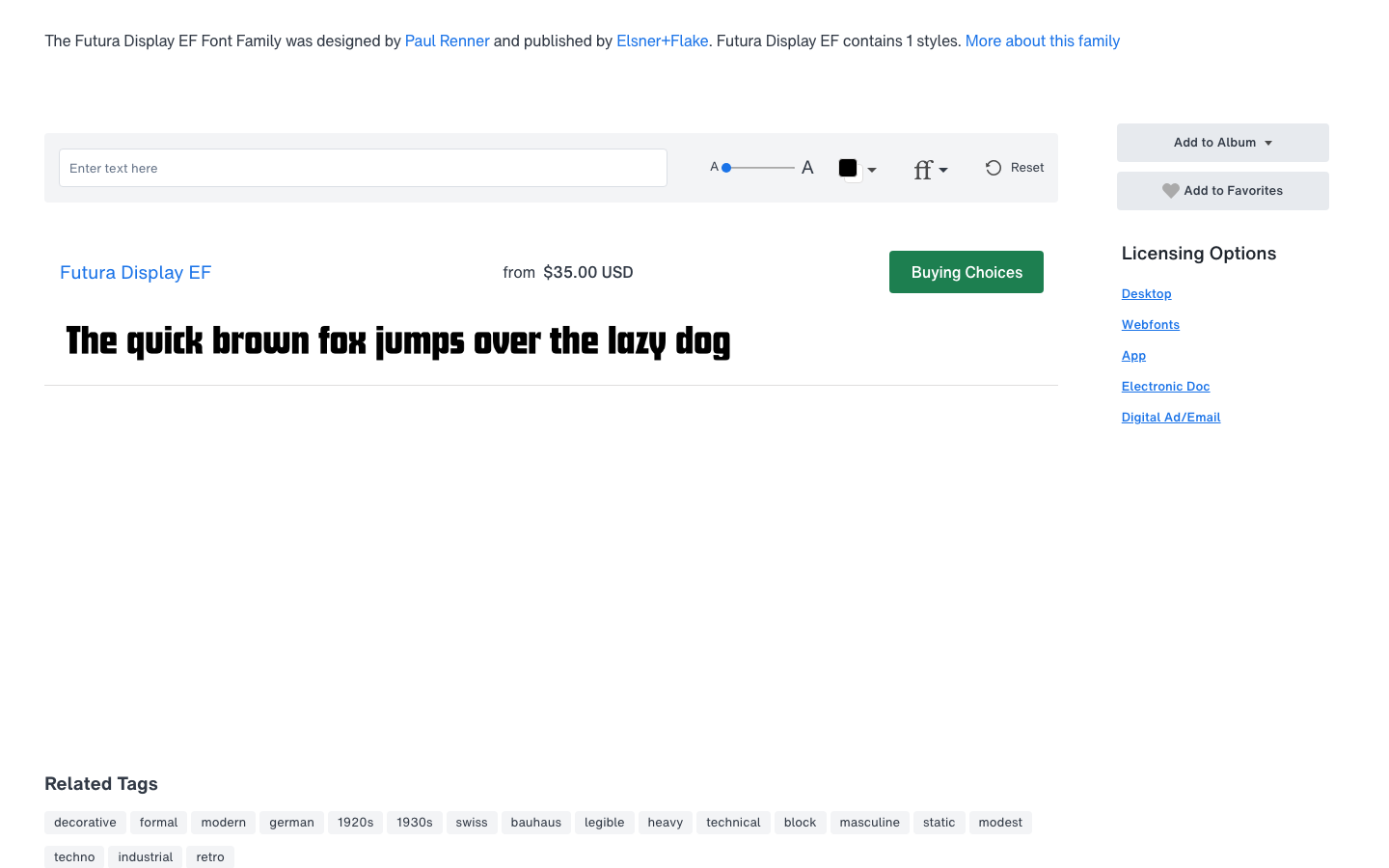Open the Elsner+Flake publisher link

coord(662,41)
